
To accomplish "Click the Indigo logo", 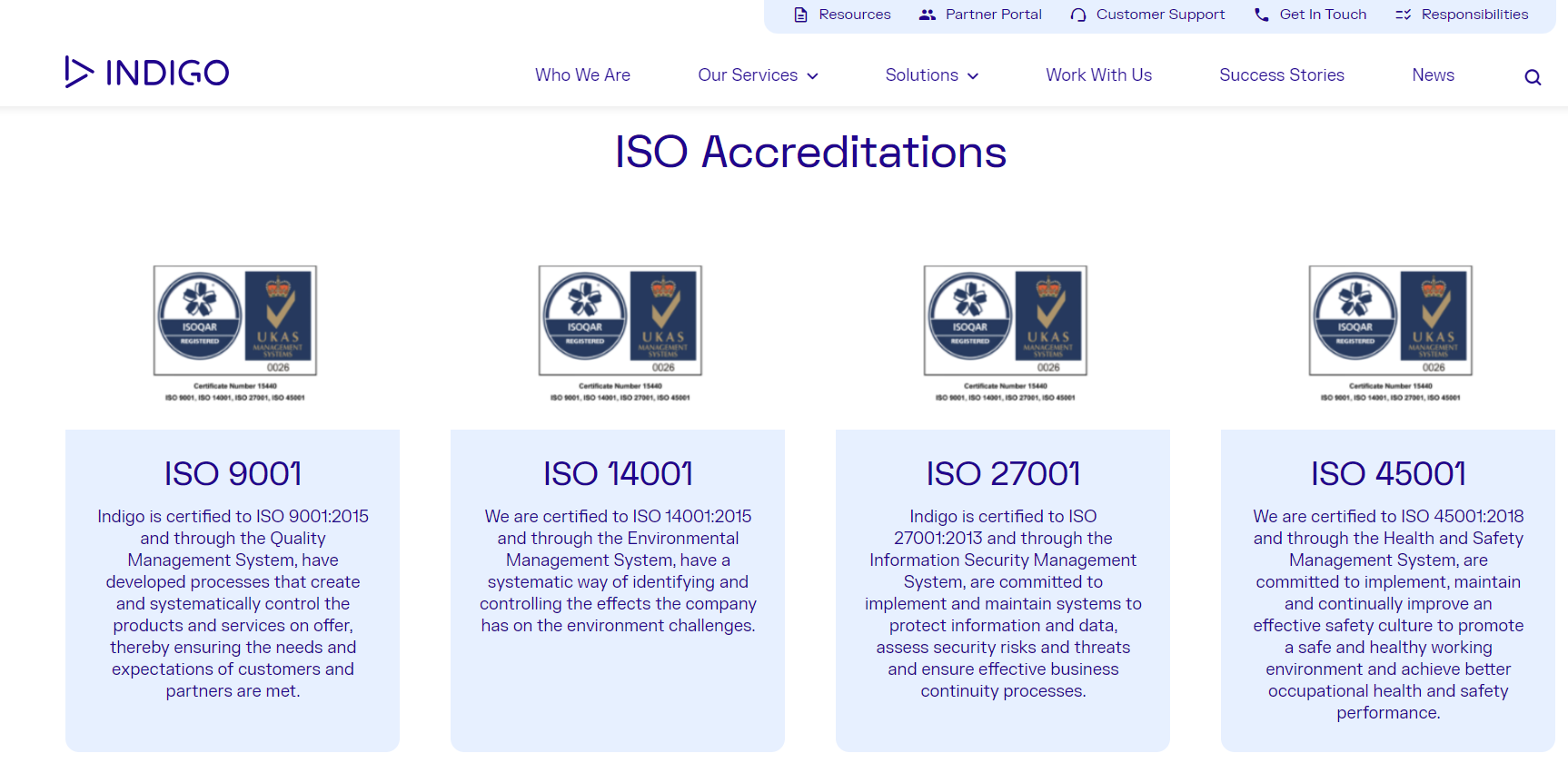I will (x=146, y=72).
